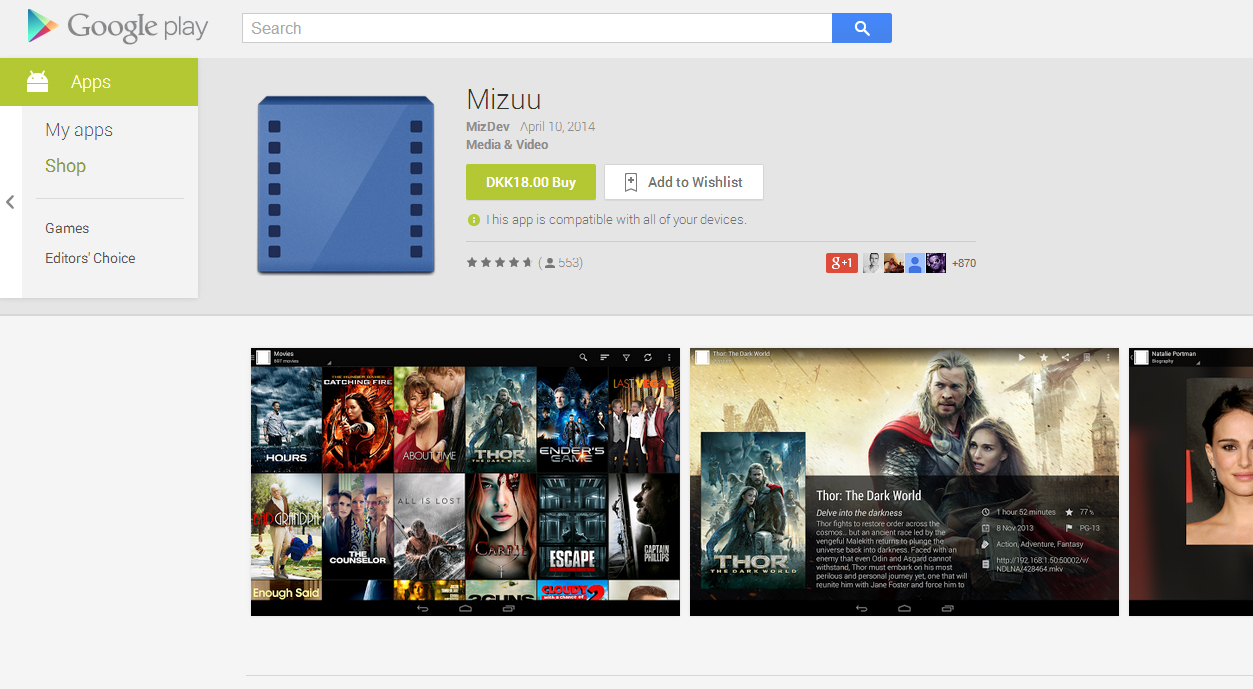Focus the Search input field

[x=537, y=28]
